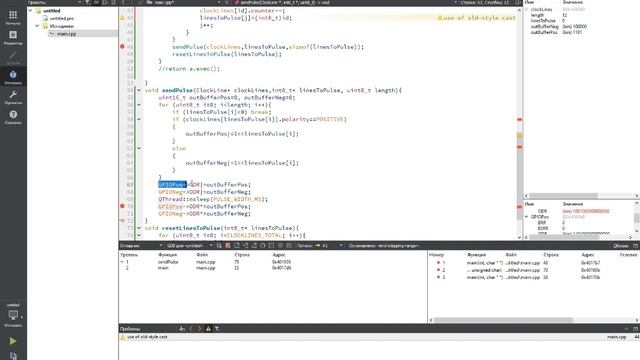
Task: Fold the resetLinesToPulse function at line 73
Action: pos(139,228)
